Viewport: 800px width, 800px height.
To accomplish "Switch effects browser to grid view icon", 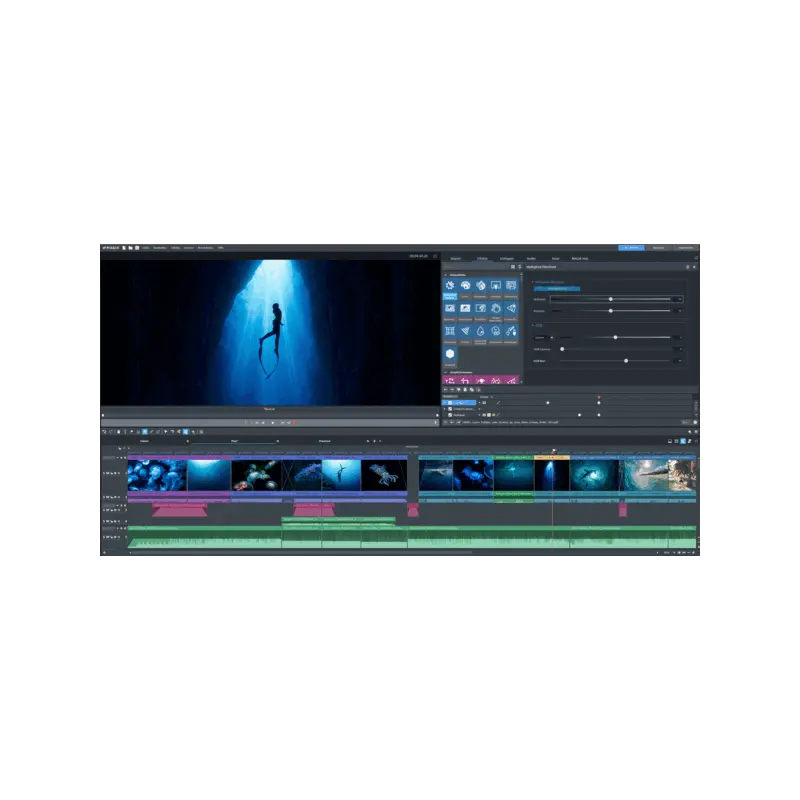I will (513, 267).
